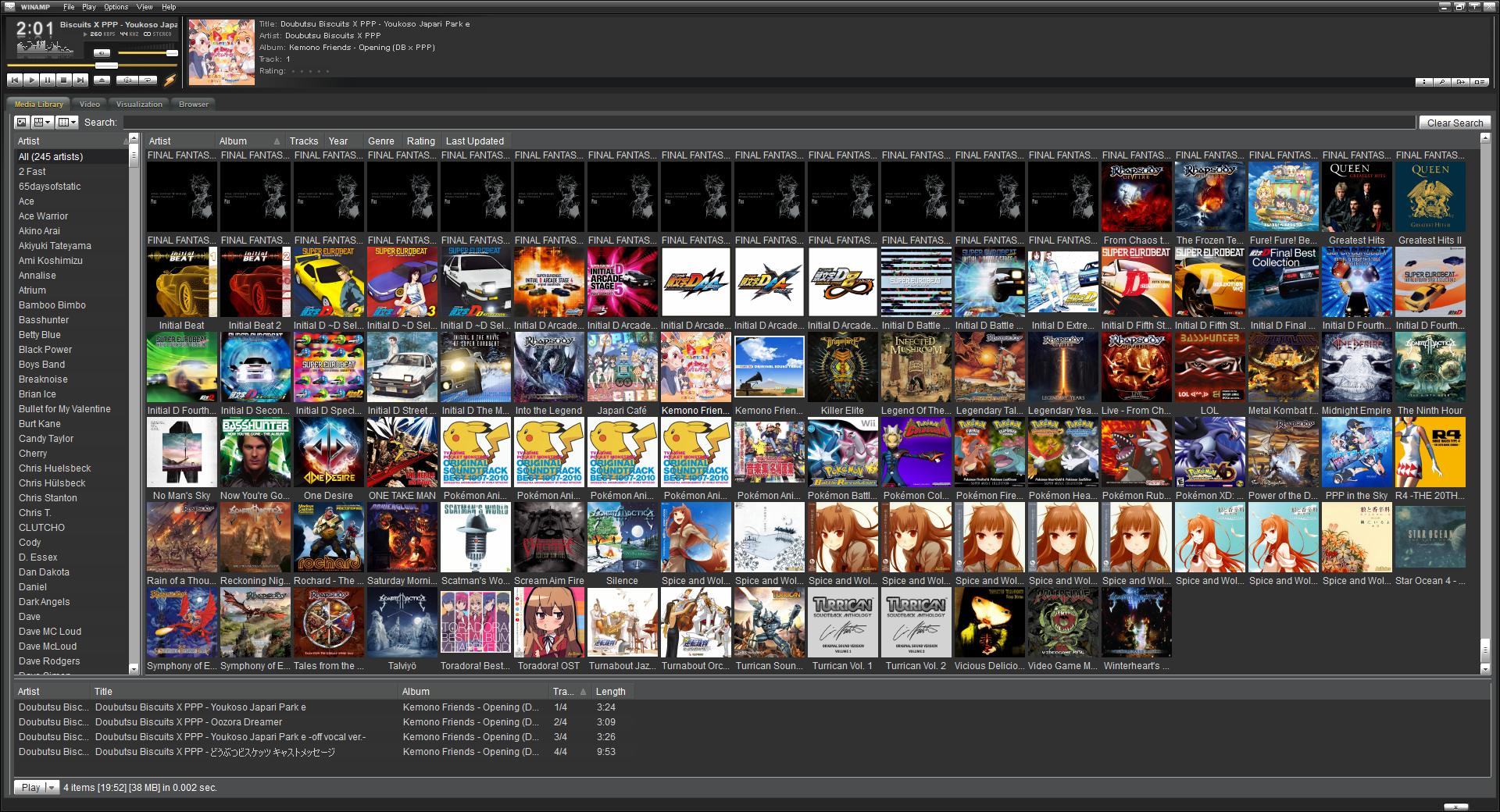The width and height of the screenshot is (1500, 812).
Task: Open file with the eject button
Action: pyautogui.click(x=102, y=80)
